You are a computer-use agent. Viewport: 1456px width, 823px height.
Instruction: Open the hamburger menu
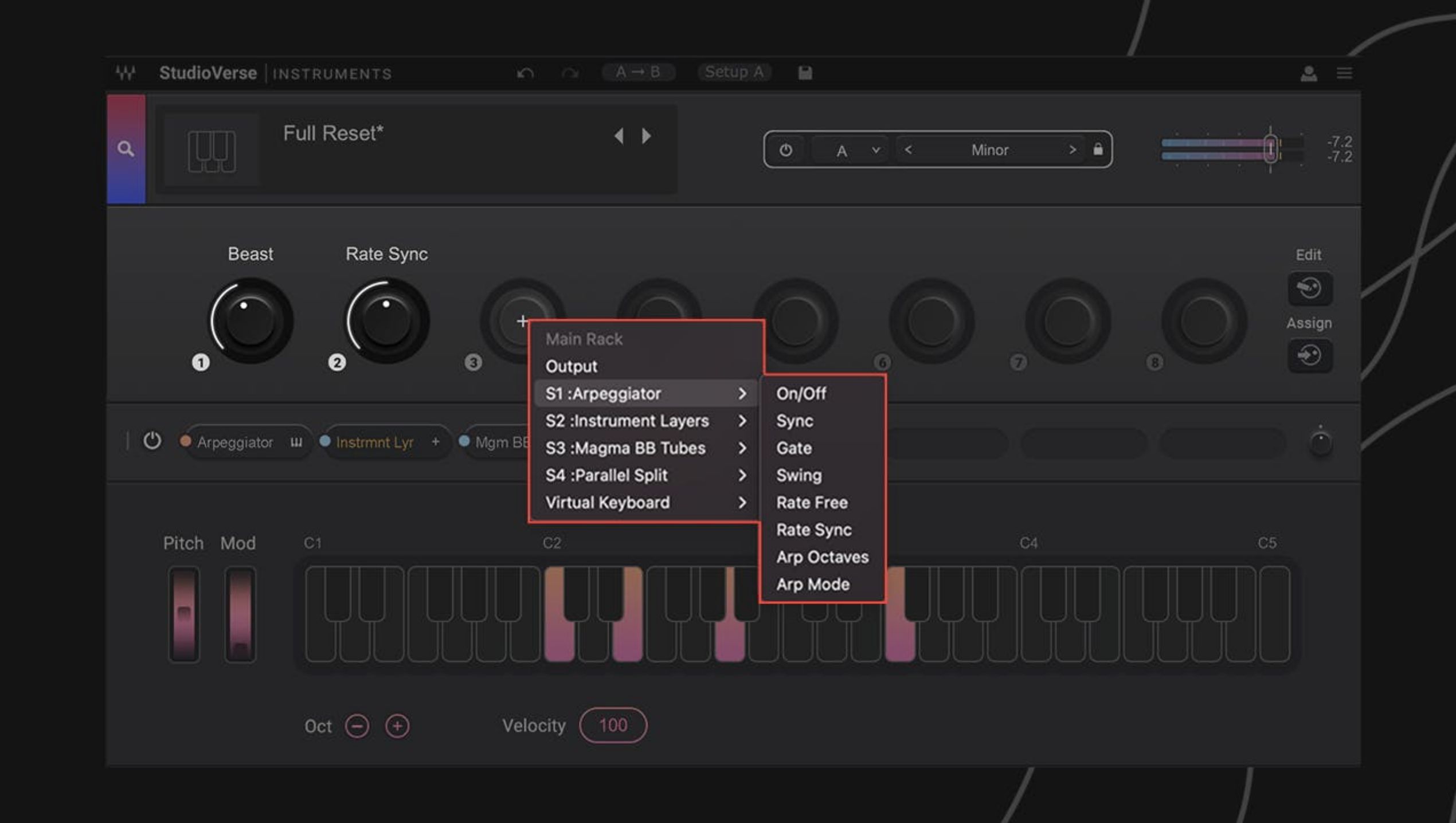coord(1344,73)
